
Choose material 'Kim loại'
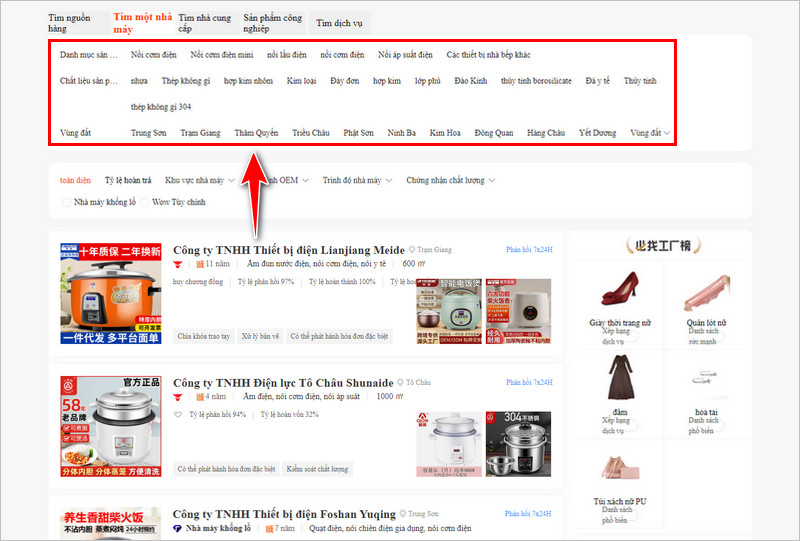pos(301,81)
